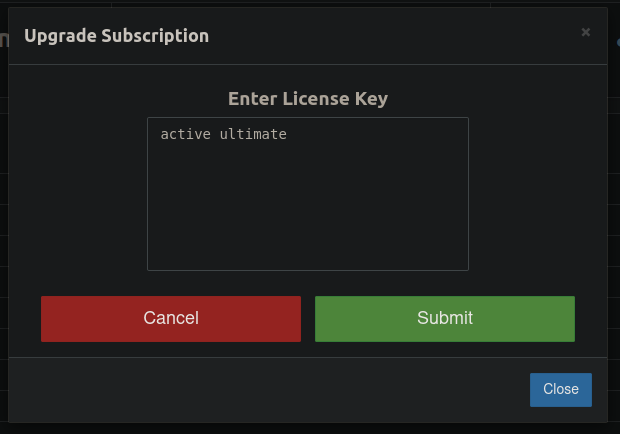Image resolution: width=620 pixels, height=434 pixels.
Task: Submit the entered license key
Action: (445, 319)
